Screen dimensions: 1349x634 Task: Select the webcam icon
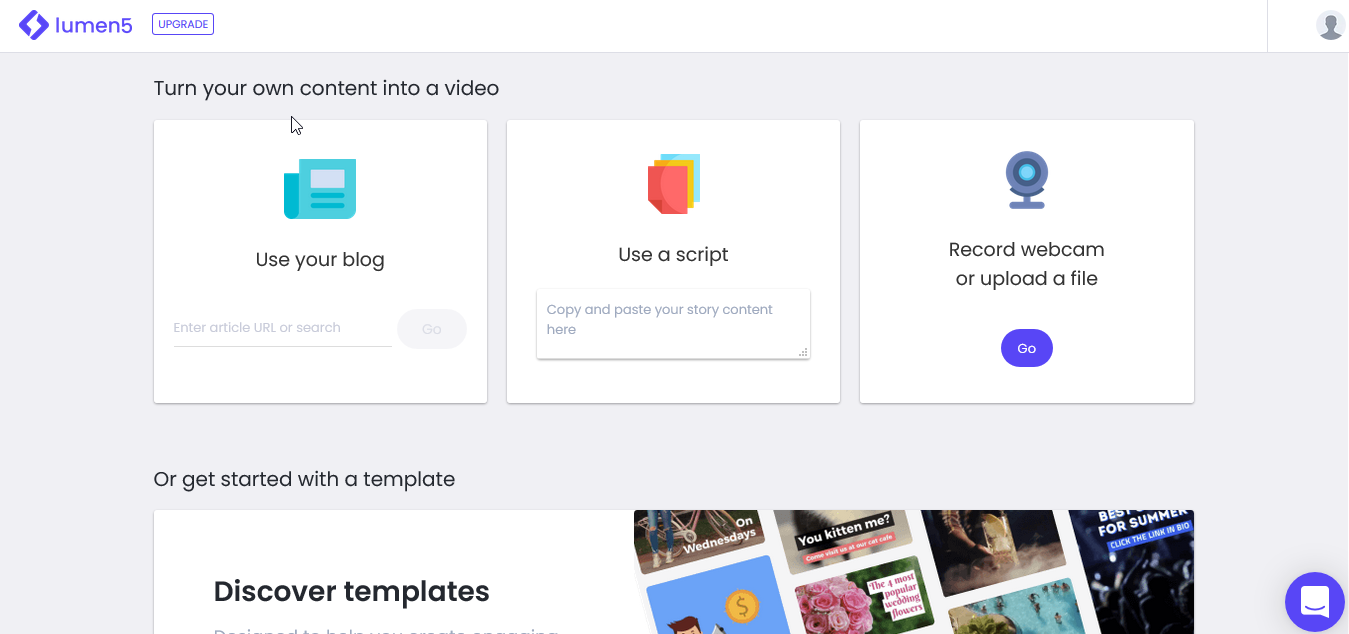click(1027, 180)
